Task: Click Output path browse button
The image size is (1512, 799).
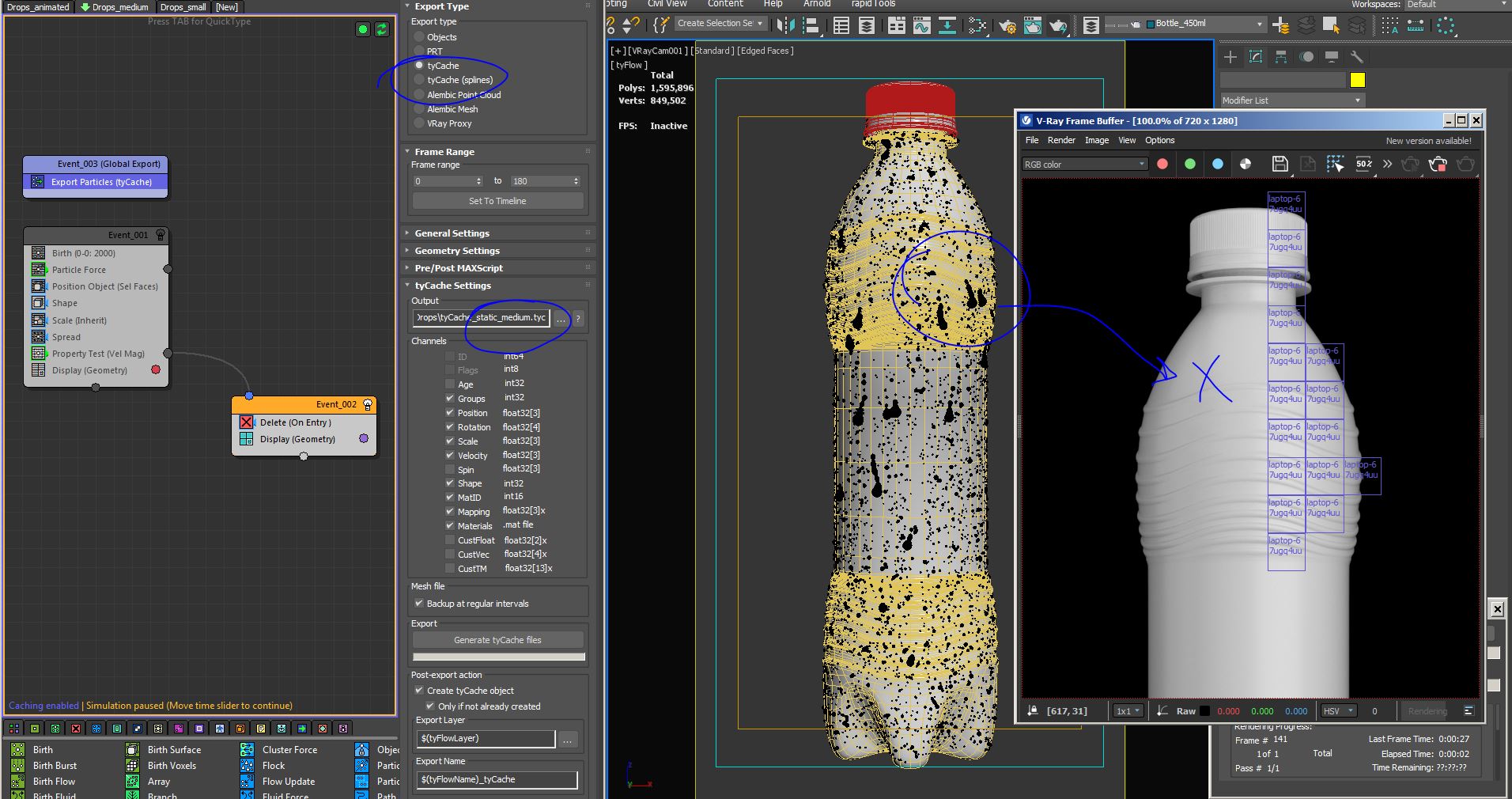Action: 561,318
